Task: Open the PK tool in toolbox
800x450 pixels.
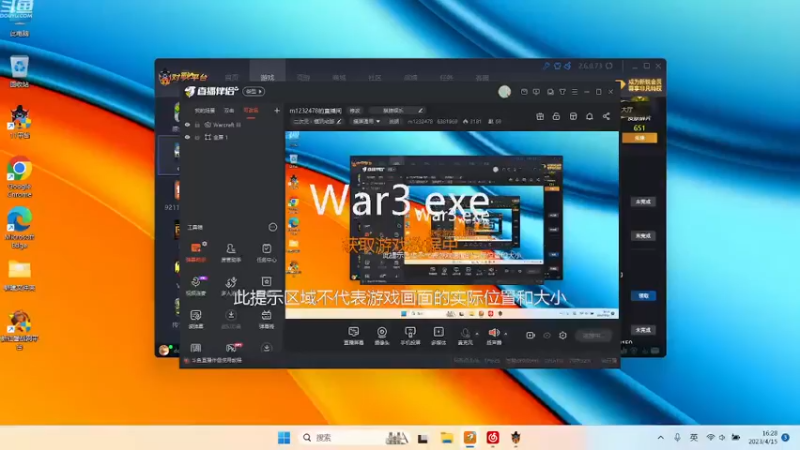Action: click(x=232, y=348)
